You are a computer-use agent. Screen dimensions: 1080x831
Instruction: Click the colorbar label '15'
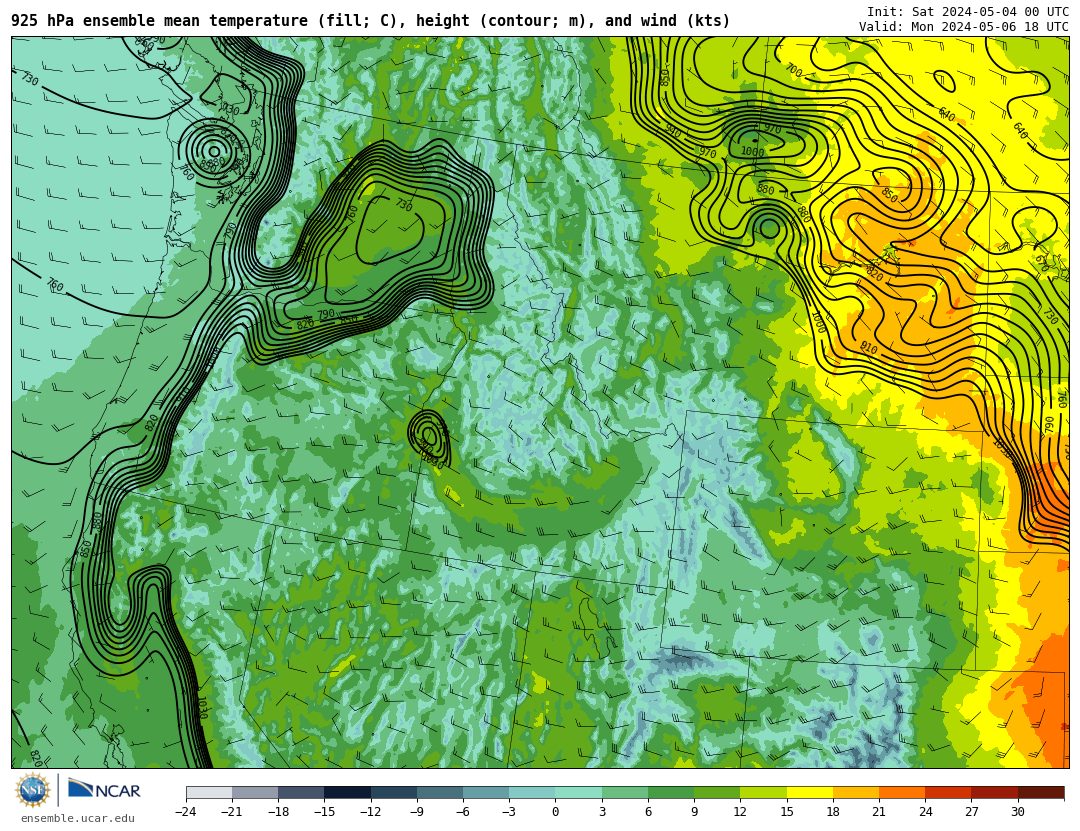(787, 812)
